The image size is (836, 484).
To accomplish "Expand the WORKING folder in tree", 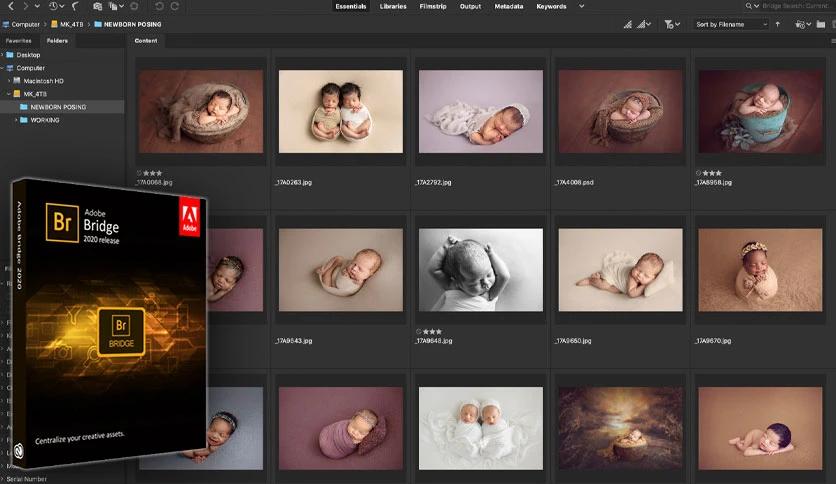I will 16,120.
